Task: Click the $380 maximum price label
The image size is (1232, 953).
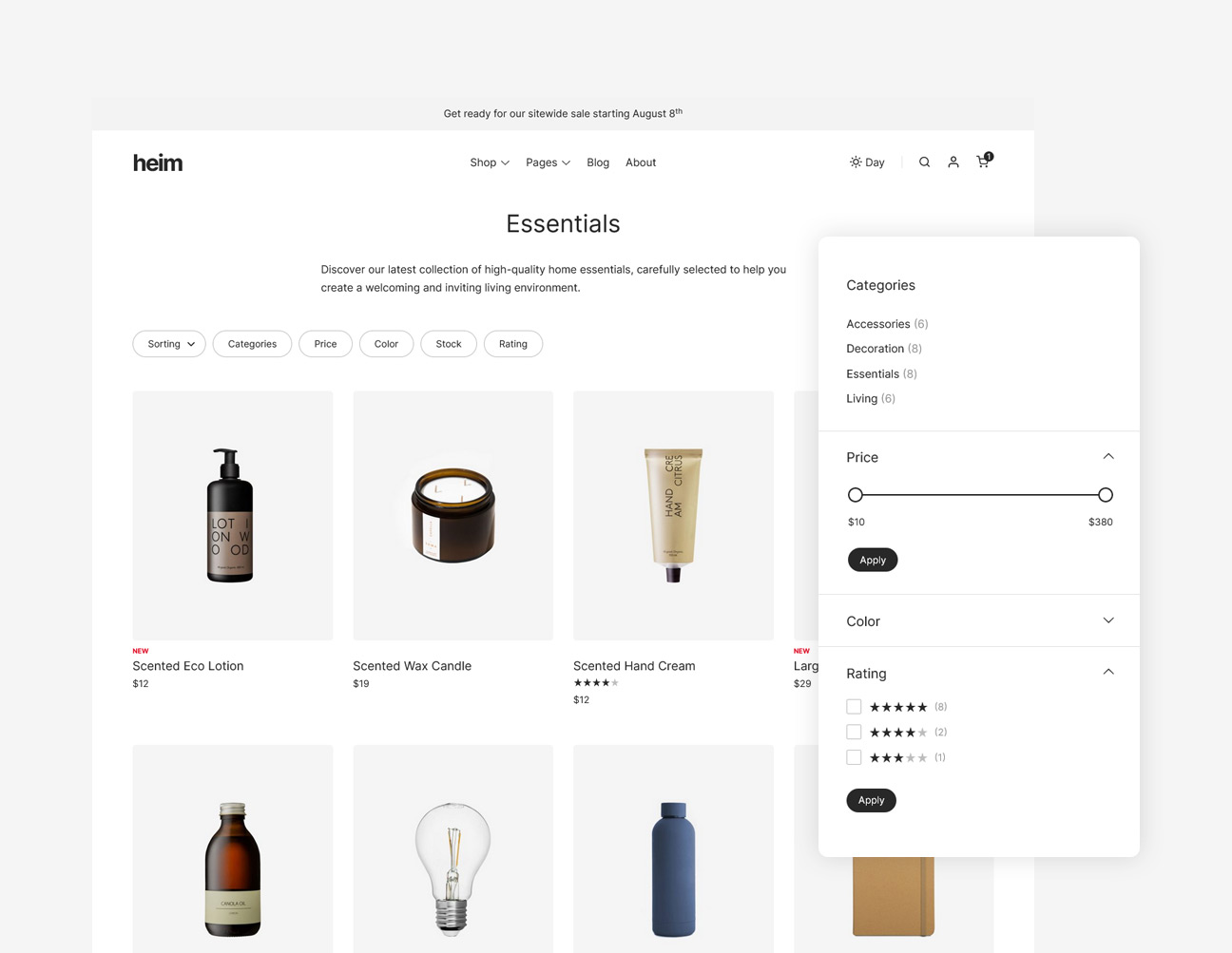Action: coord(1100,522)
